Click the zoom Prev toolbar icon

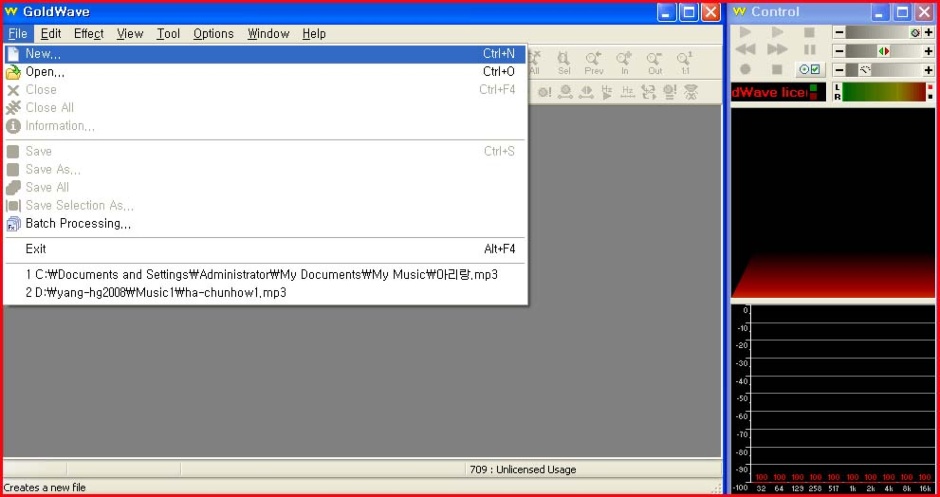(593, 63)
